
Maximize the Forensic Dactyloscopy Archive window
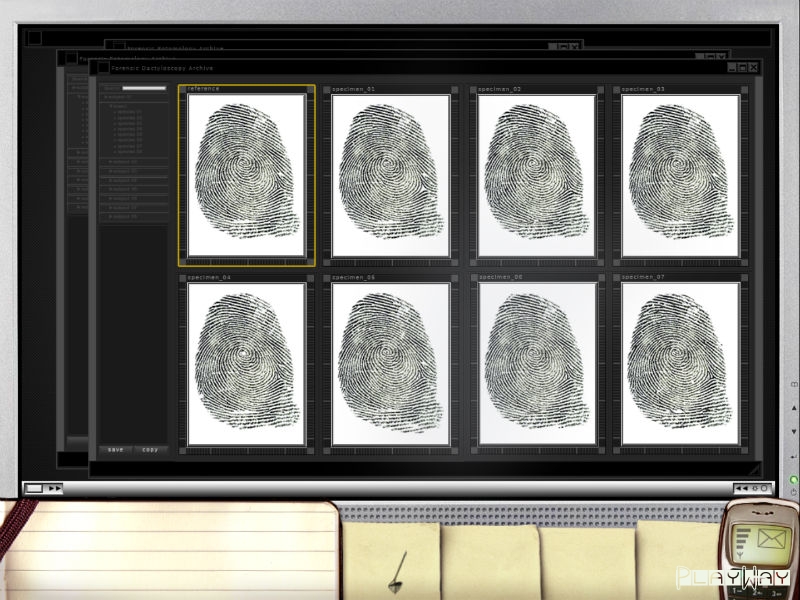[742, 67]
